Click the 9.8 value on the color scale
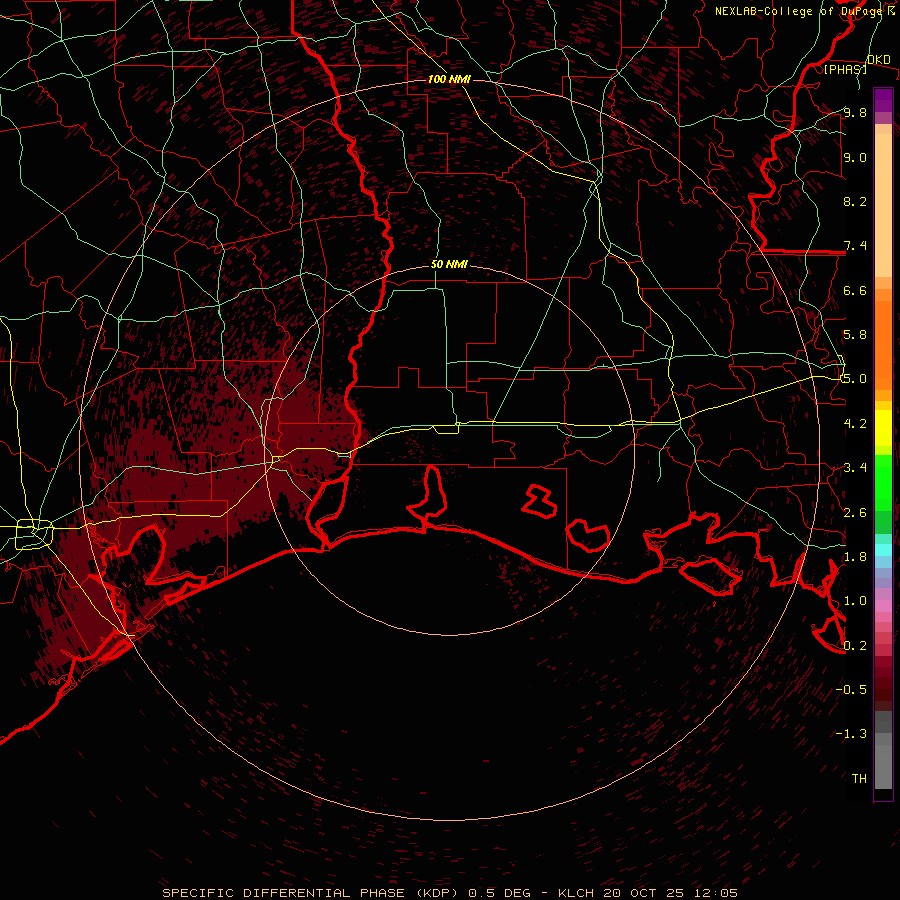The width and height of the screenshot is (900, 900). (855, 112)
